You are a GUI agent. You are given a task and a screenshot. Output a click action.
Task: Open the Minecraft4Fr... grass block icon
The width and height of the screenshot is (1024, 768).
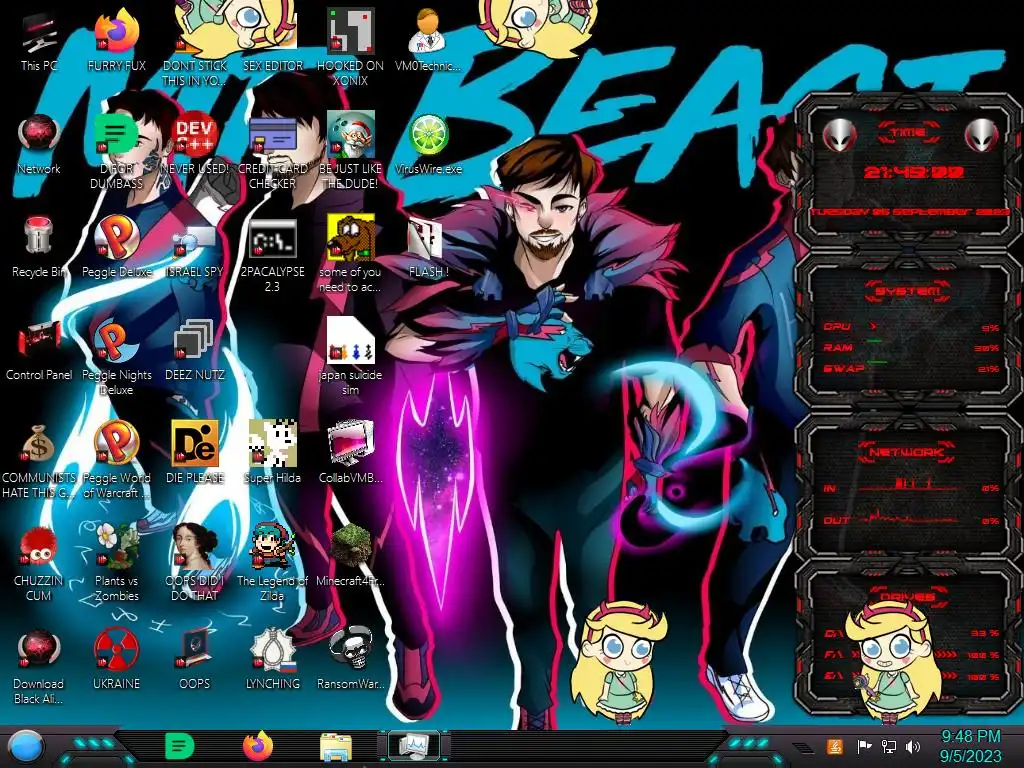350,556
